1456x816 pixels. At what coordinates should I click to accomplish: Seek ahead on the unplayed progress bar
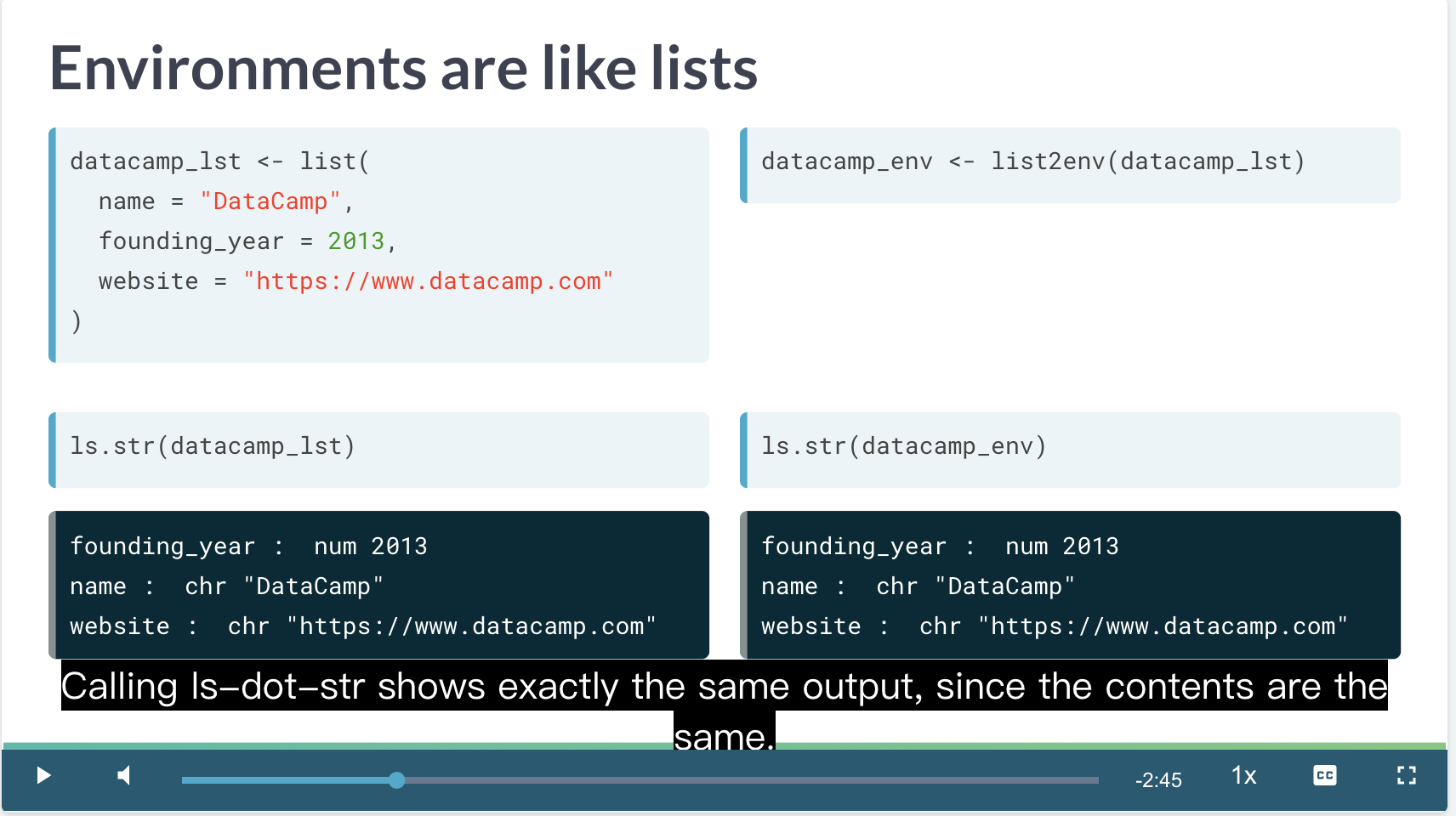pyautogui.click(x=752, y=780)
